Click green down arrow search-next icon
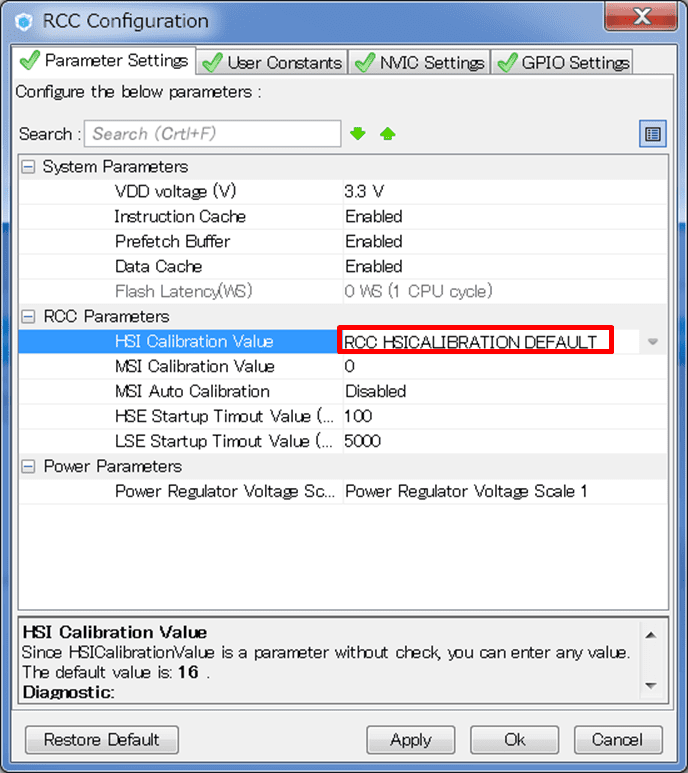Viewport: 688px width, 773px height. 358,134
